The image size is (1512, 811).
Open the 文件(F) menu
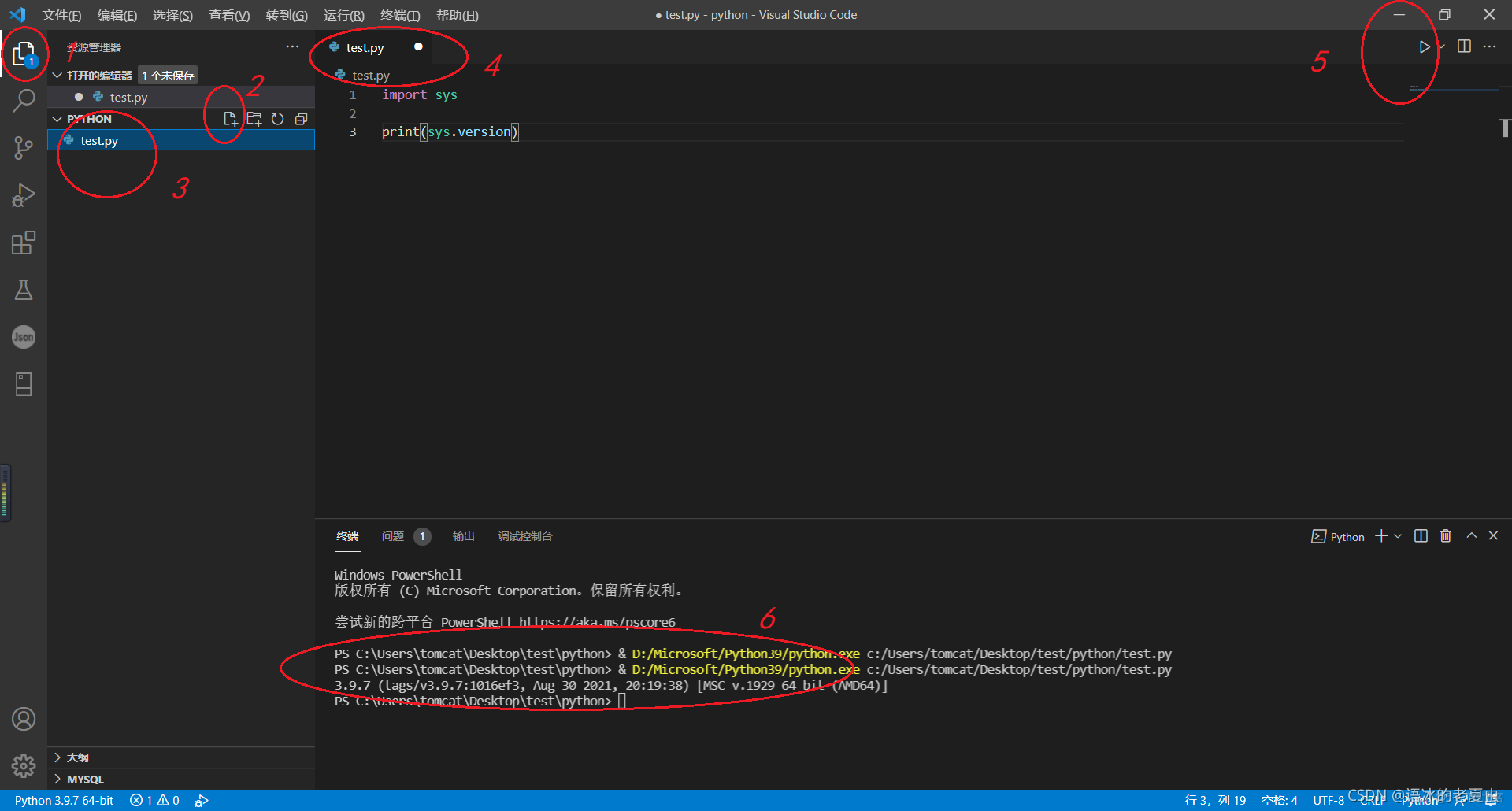(61, 15)
